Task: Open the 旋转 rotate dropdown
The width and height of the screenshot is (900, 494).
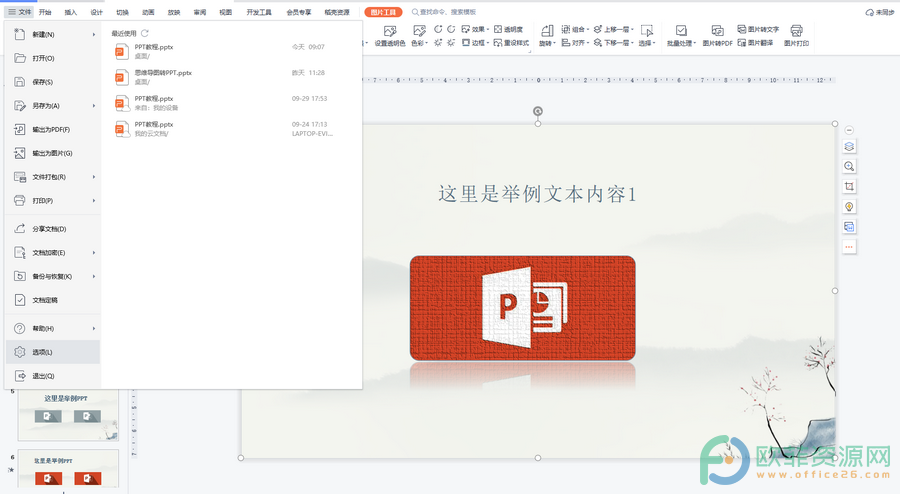Action: (x=547, y=36)
